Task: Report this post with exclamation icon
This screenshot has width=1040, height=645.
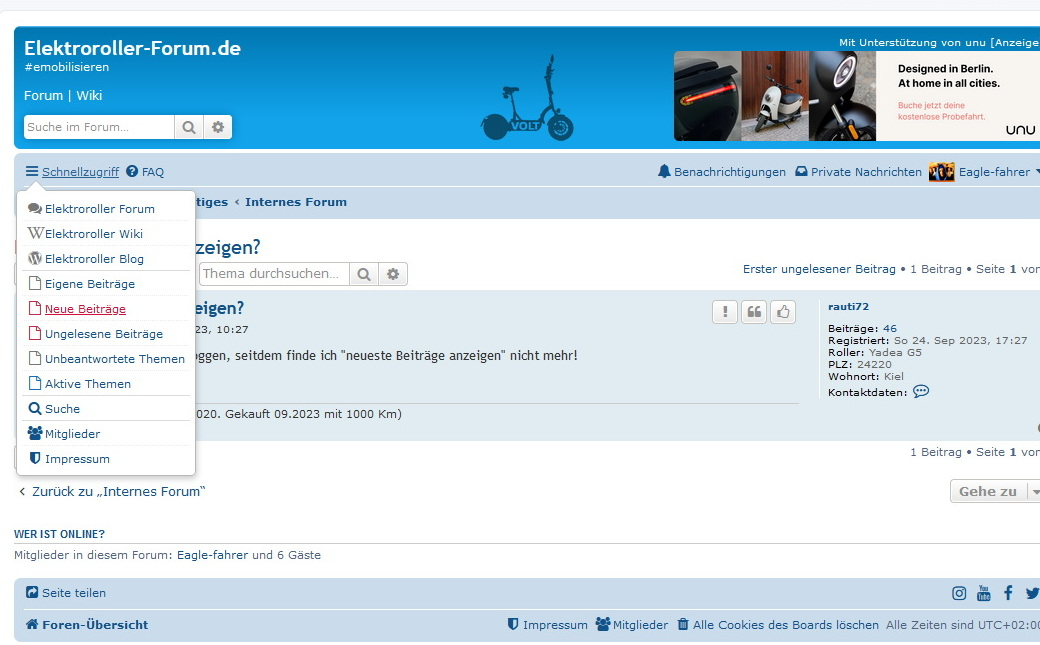Action: click(725, 312)
